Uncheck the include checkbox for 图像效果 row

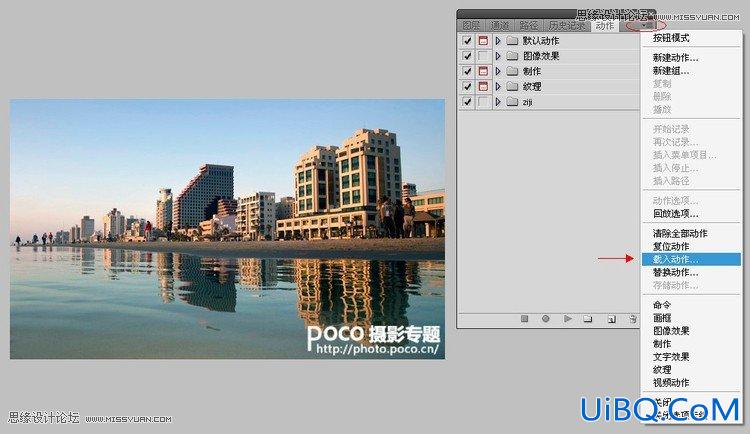(x=467, y=56)
